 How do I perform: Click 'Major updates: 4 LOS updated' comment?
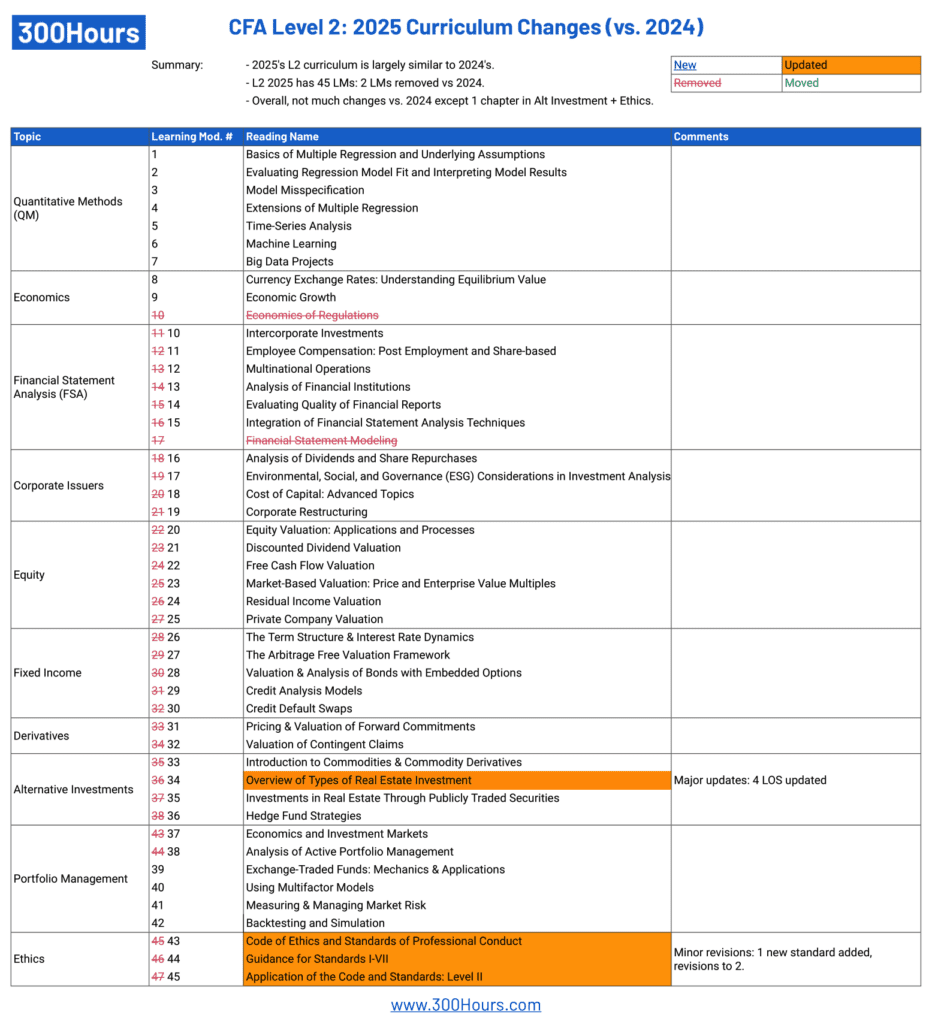[750, 780]
